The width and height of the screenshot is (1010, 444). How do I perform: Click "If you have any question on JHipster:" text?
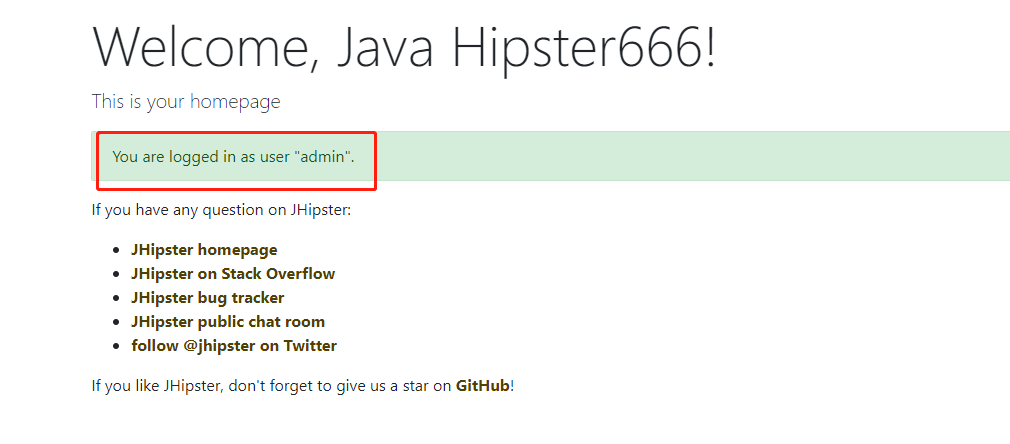tap(222, 210)
